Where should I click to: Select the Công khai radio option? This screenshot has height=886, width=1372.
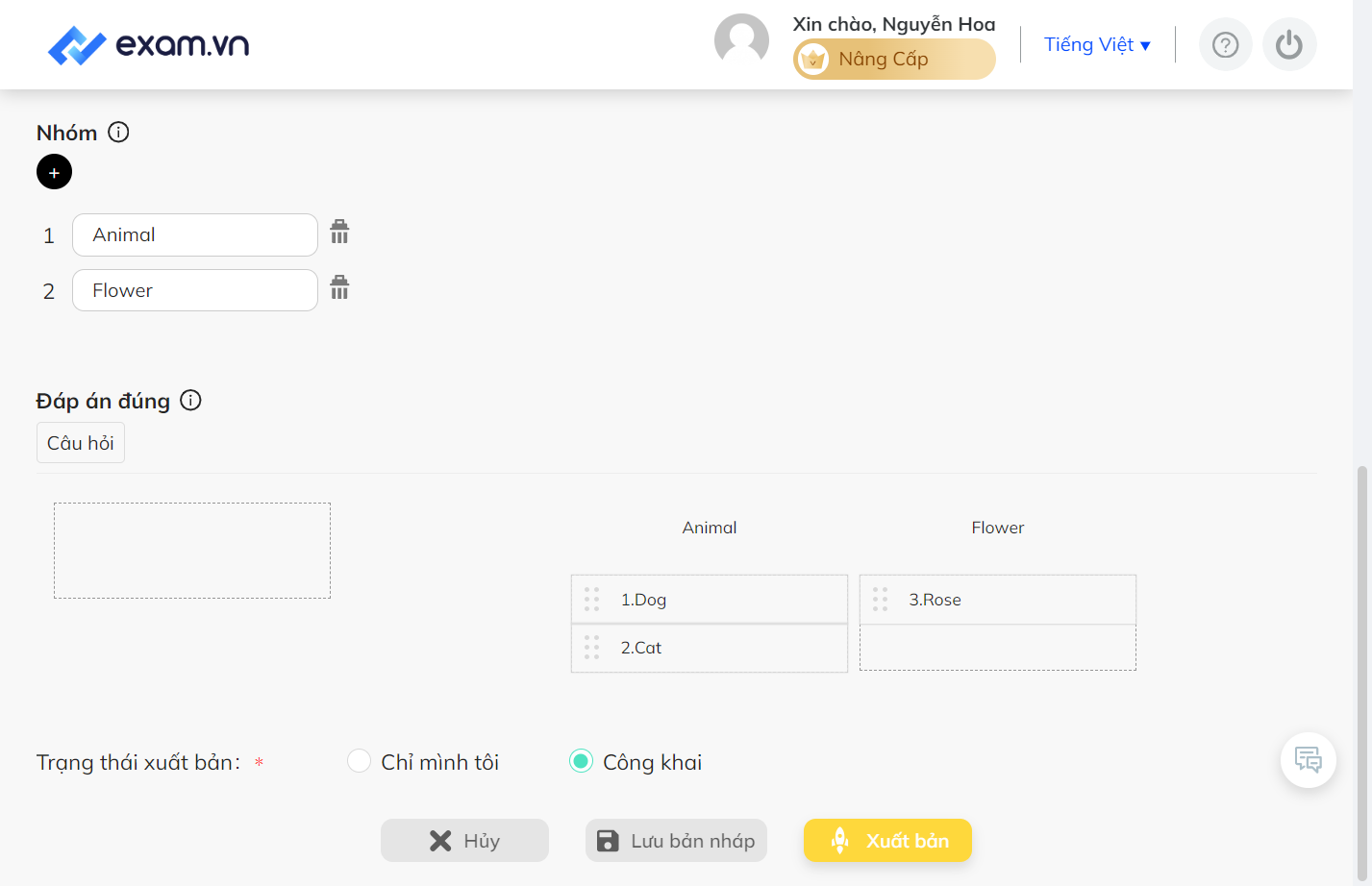click(x=581, y=761)
